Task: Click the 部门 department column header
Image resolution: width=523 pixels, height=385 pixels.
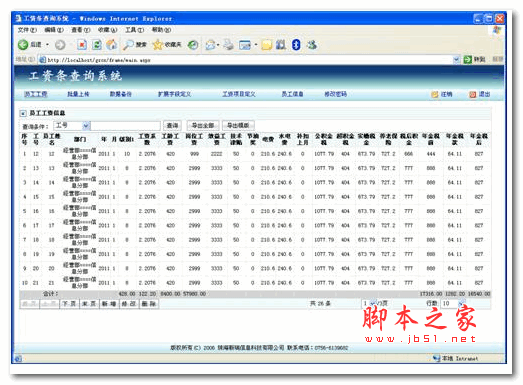Action: tap(80, 139)
